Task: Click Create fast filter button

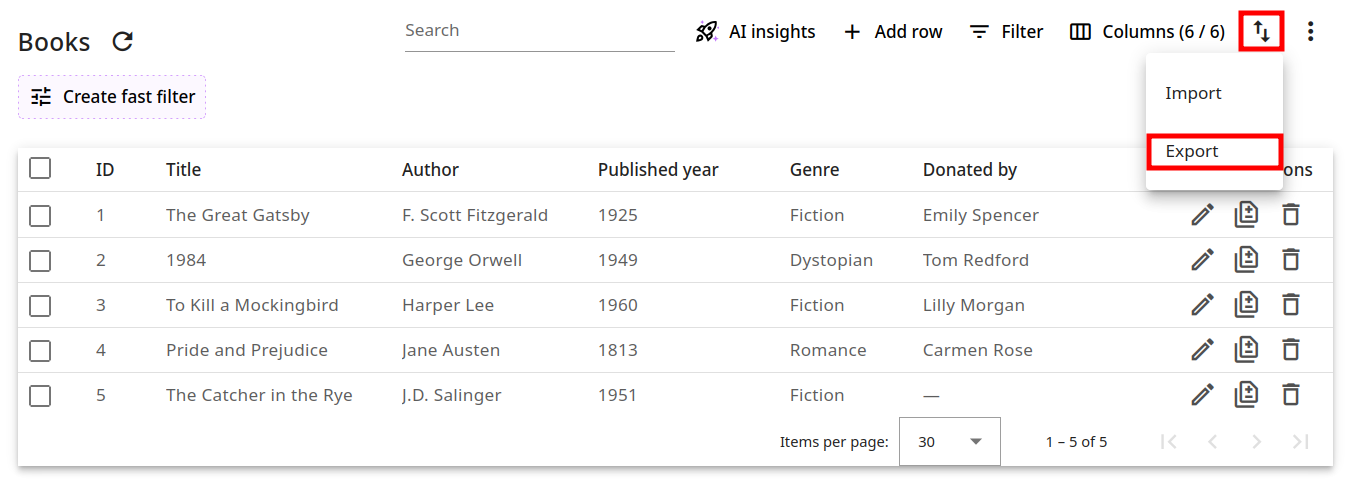Action: click(112, 97)
